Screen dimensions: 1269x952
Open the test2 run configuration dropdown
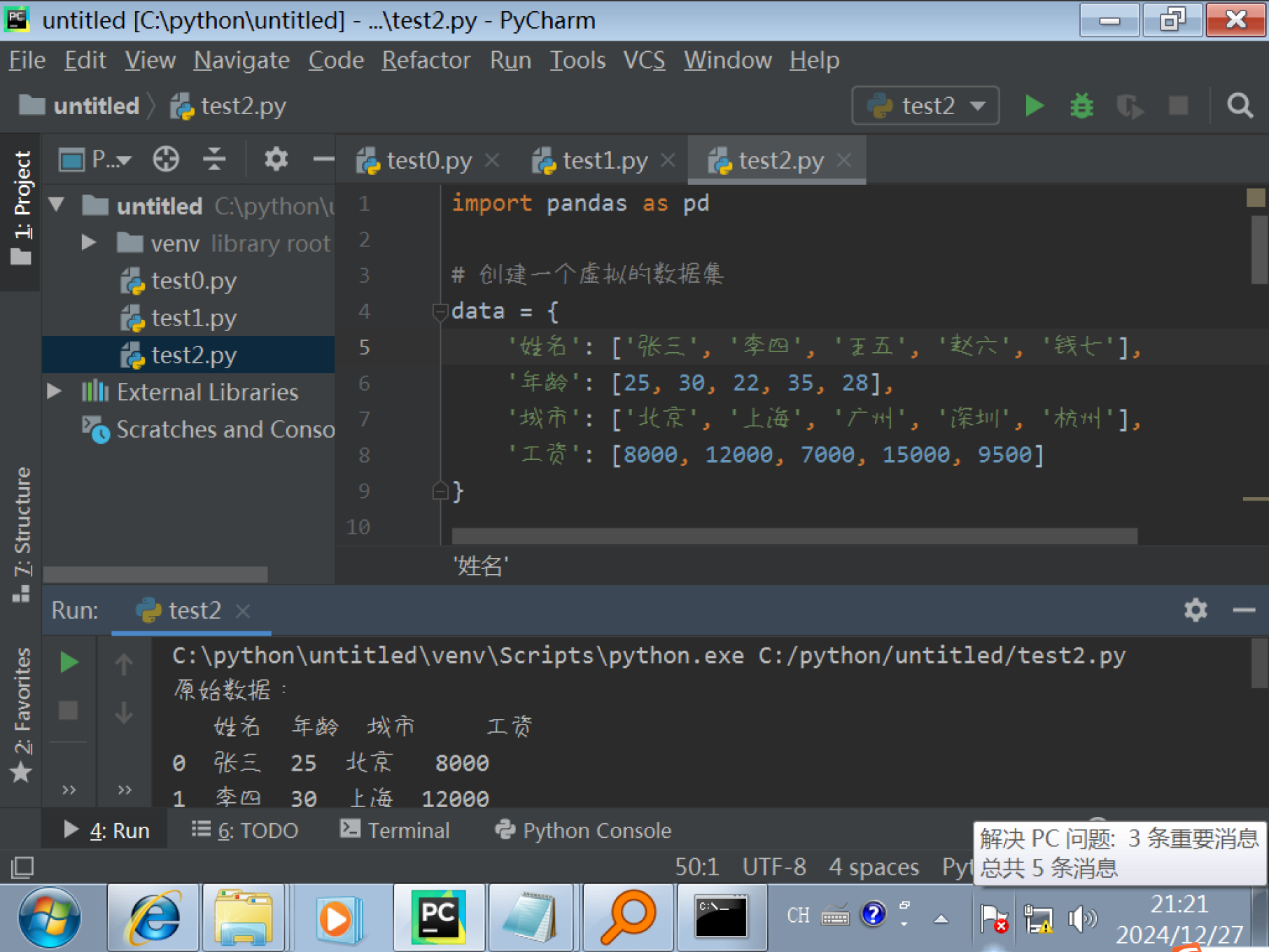pos(925,106)
